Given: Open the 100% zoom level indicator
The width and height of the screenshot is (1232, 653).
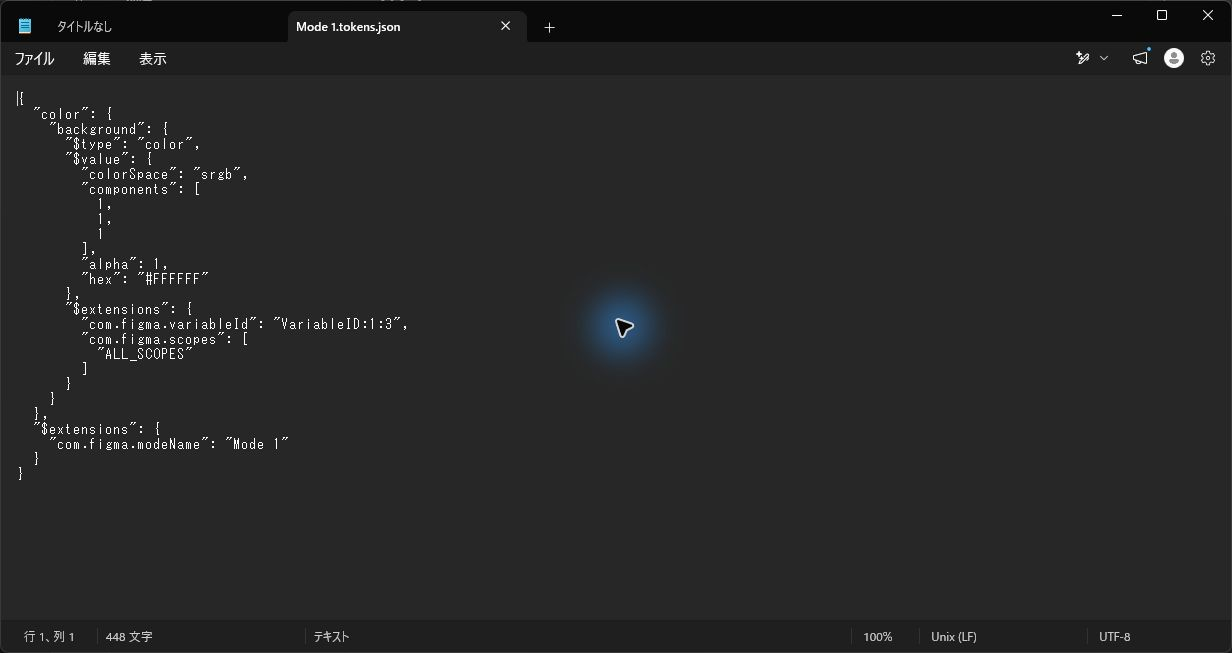Looking at the screenshot, I should pos(878,637).
